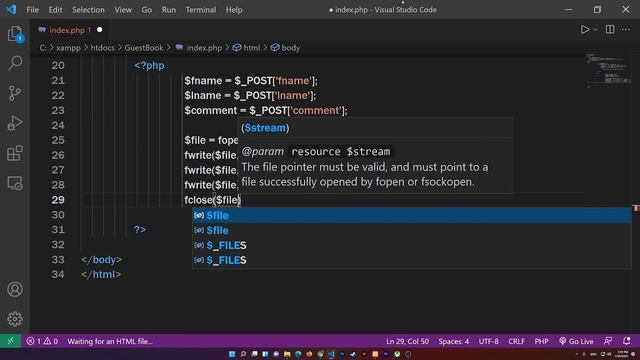This screenshot has width=640, height=360.
Task: Change indentation via Spaces: 4
Action: pos(453,341)
